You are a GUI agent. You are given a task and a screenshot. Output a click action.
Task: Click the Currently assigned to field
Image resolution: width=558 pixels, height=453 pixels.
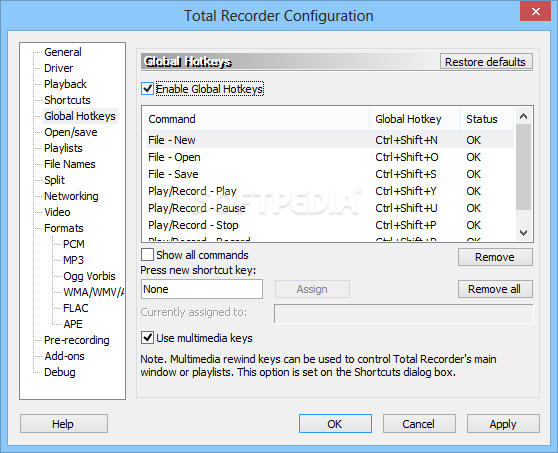tap(404, 314)
